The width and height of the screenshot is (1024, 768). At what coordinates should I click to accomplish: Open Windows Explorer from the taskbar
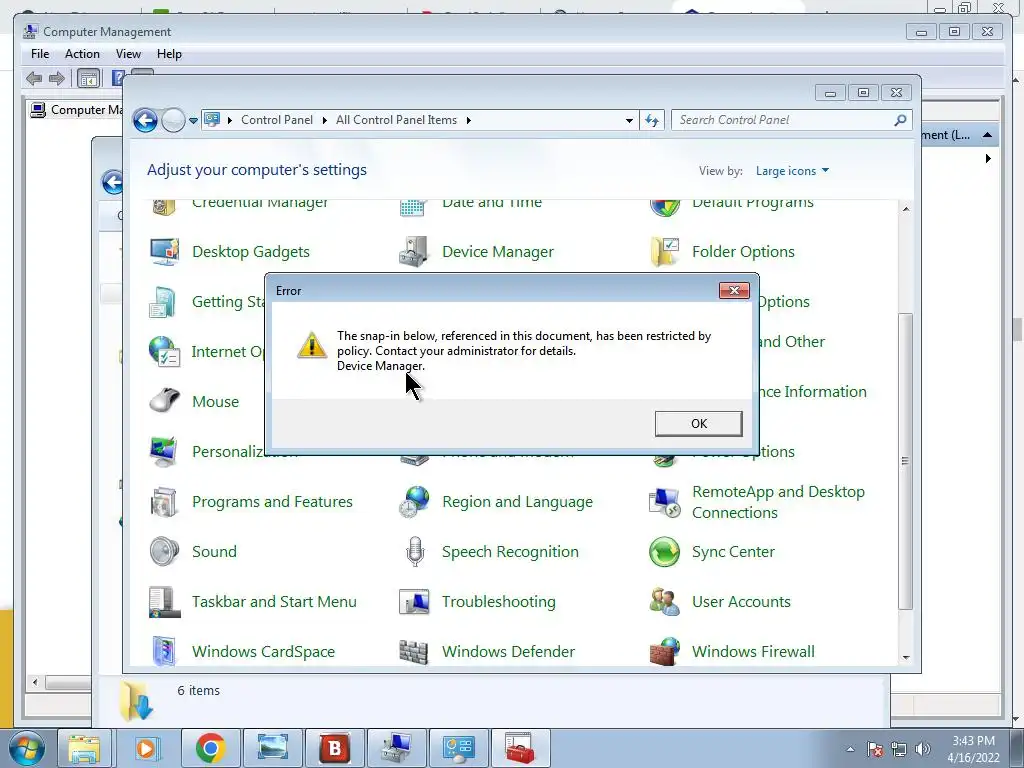click(84, 748)
